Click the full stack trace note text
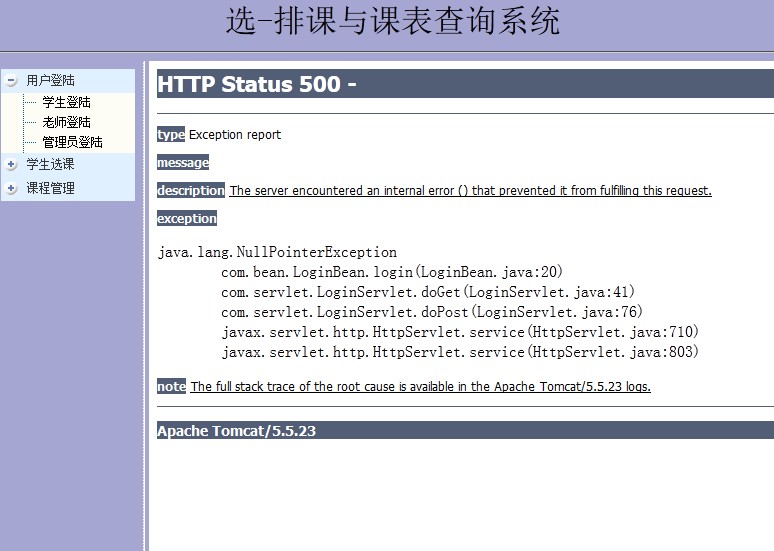774x551 pixels. (421, 387)
